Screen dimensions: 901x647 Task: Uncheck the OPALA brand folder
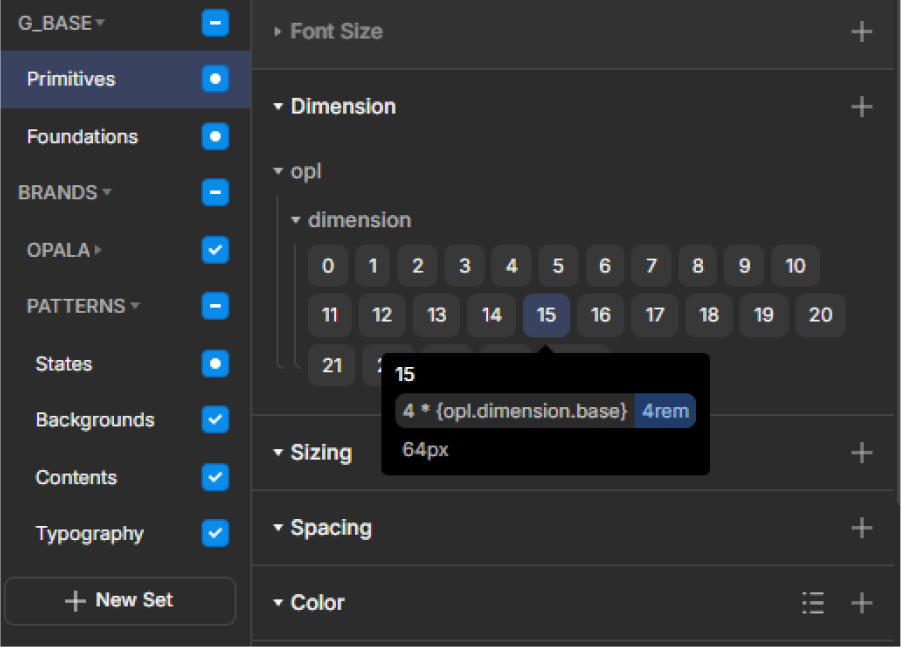coord(215,249)
